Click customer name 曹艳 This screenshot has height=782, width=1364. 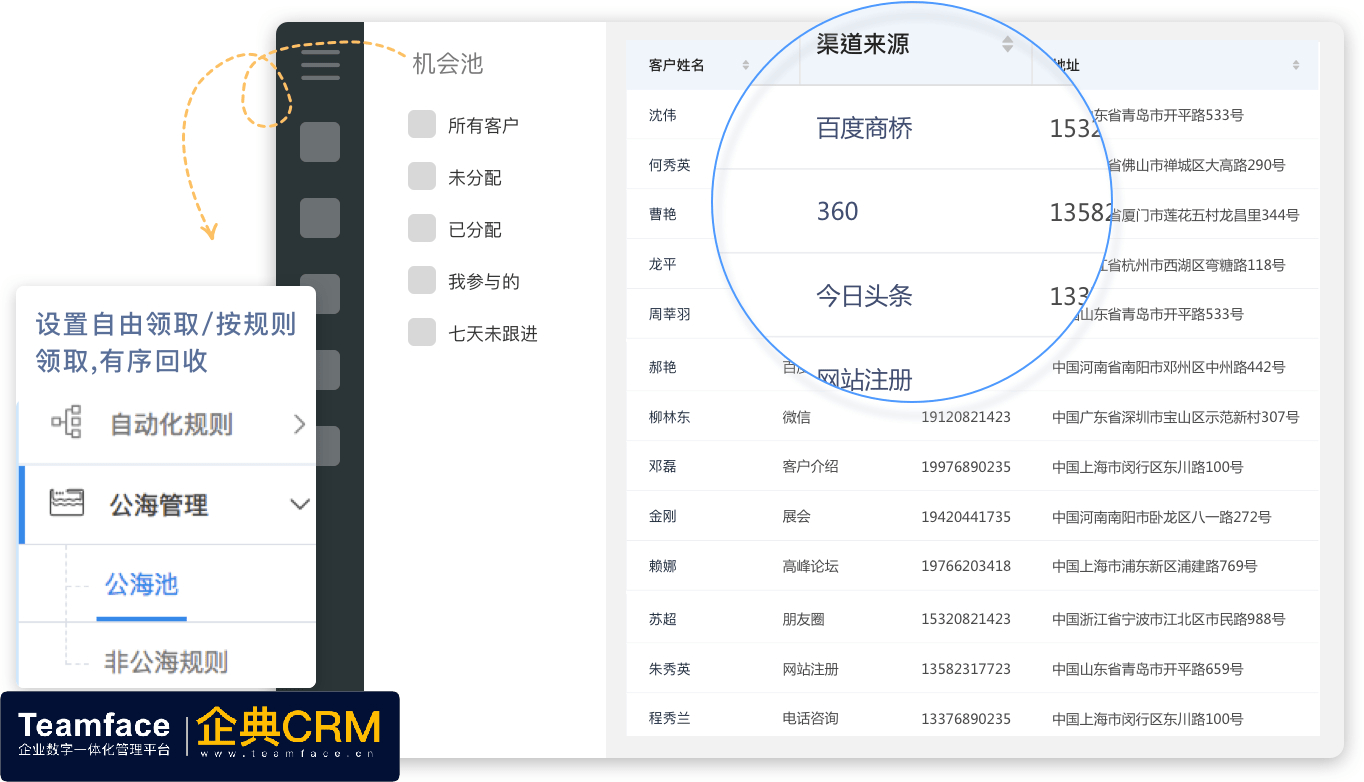(662, 214)
